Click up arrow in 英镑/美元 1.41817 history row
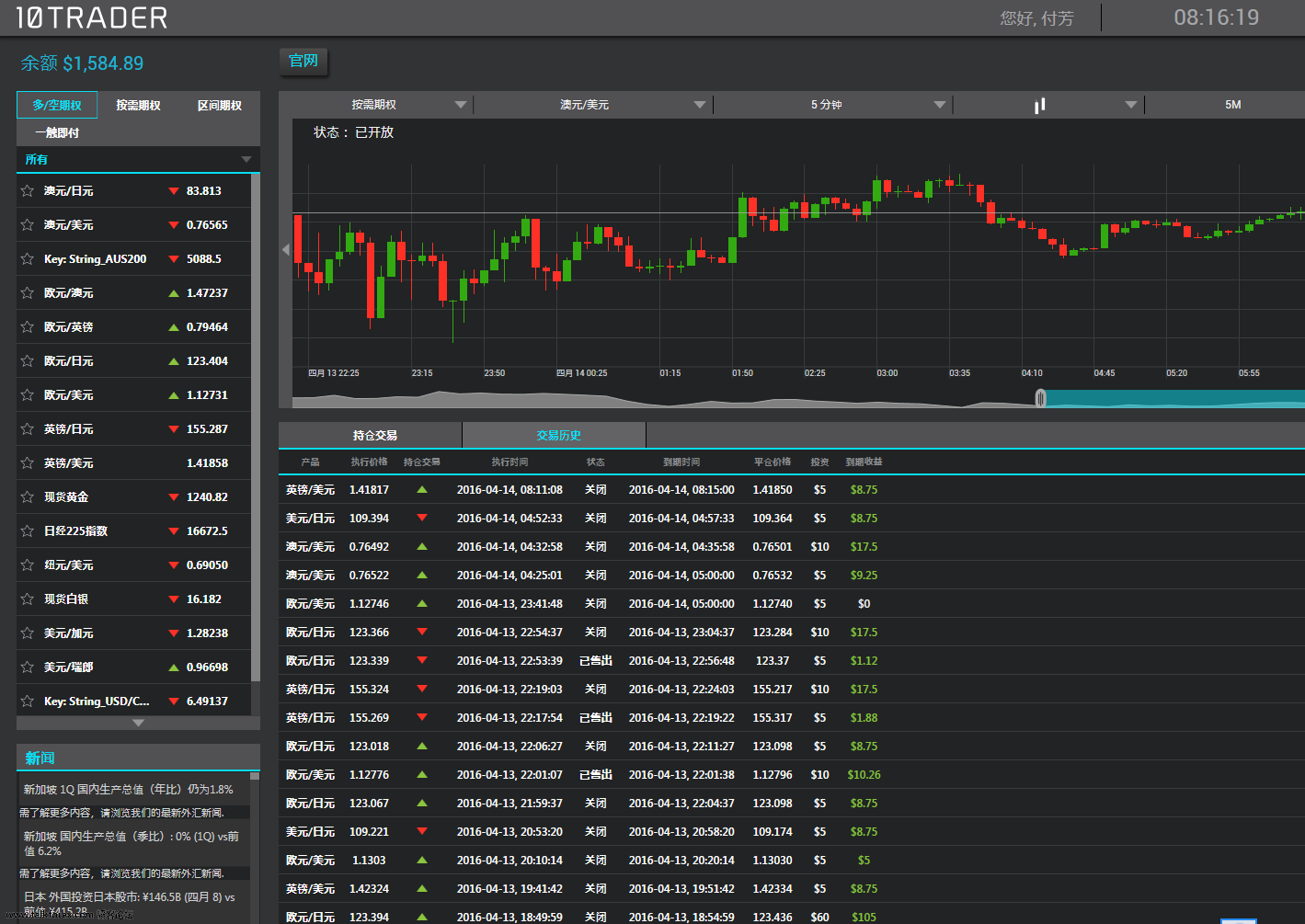Screen dimensions: 1305x924 [x=422, y=490]
